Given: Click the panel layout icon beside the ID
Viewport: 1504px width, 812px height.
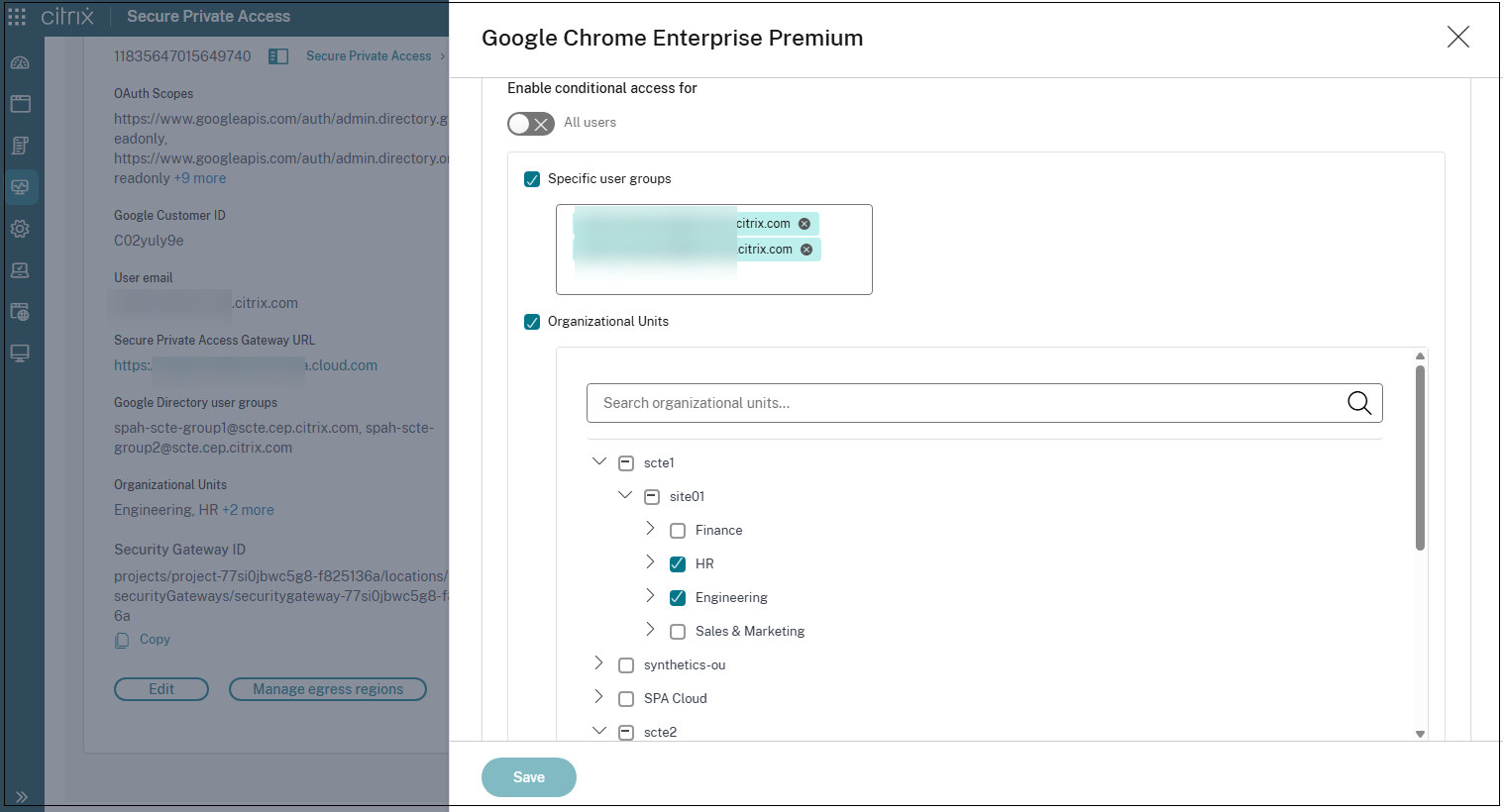Looking at the screenshot, I should click(278, 56).
